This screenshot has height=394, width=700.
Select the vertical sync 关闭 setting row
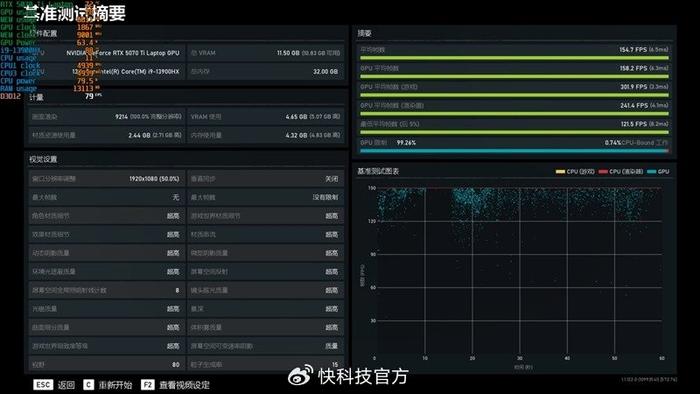(266, 178)
